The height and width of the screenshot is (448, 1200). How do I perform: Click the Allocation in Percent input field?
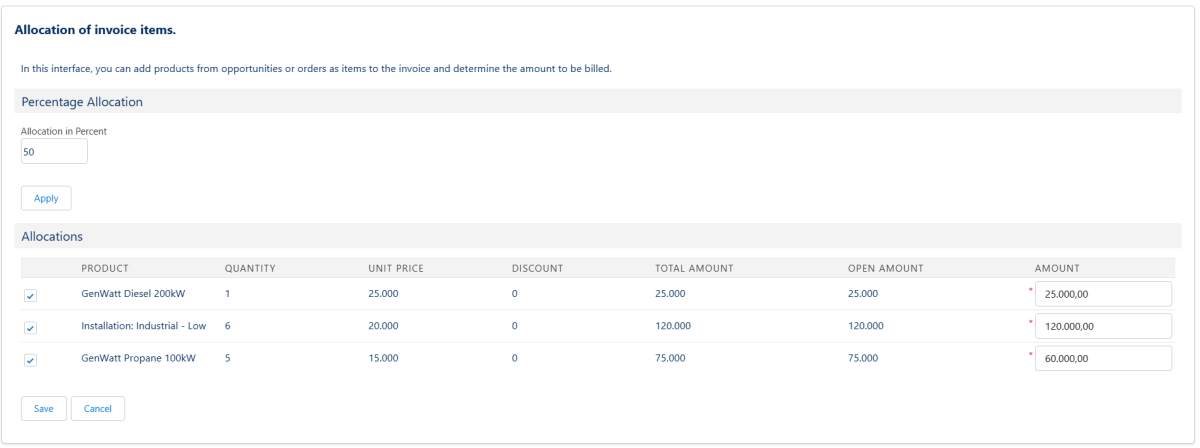point(54,151)
